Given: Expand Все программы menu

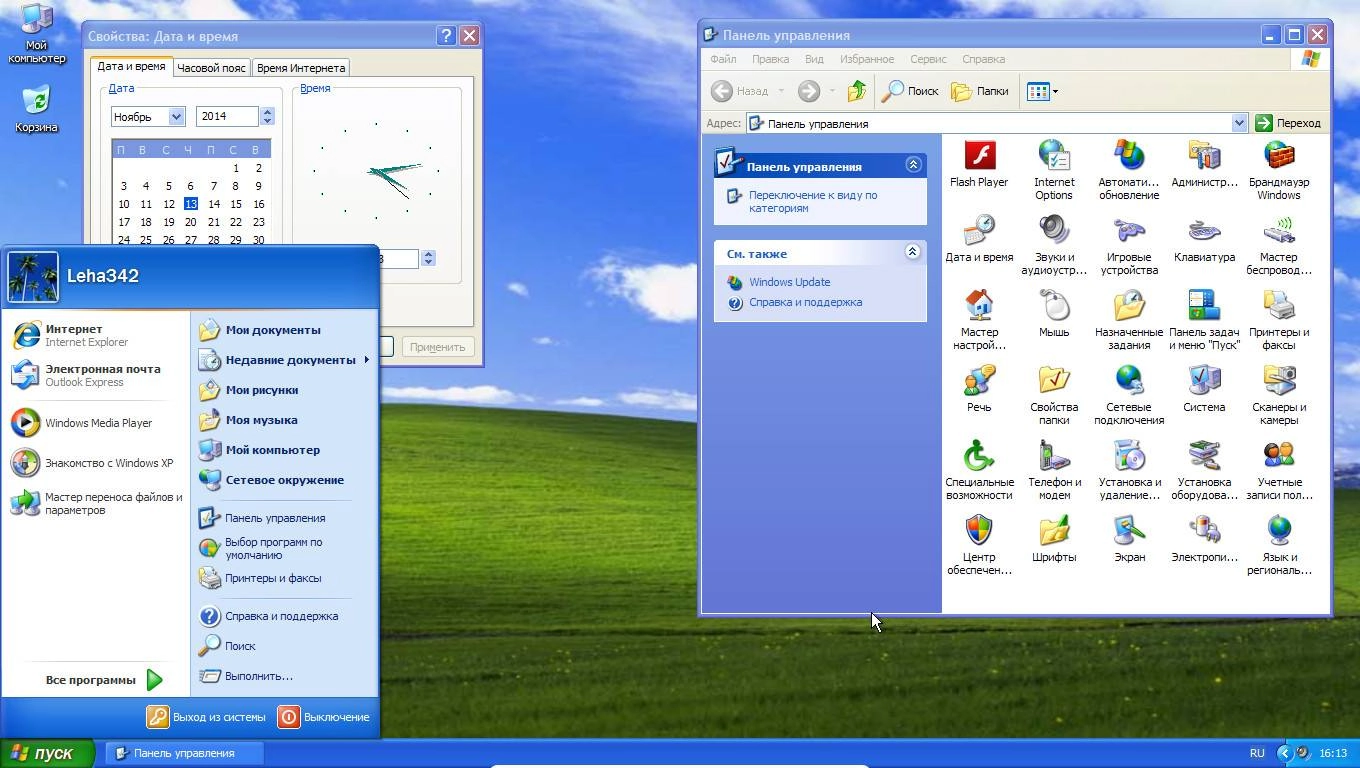Looking at the screenshot, I should point(103,680).
